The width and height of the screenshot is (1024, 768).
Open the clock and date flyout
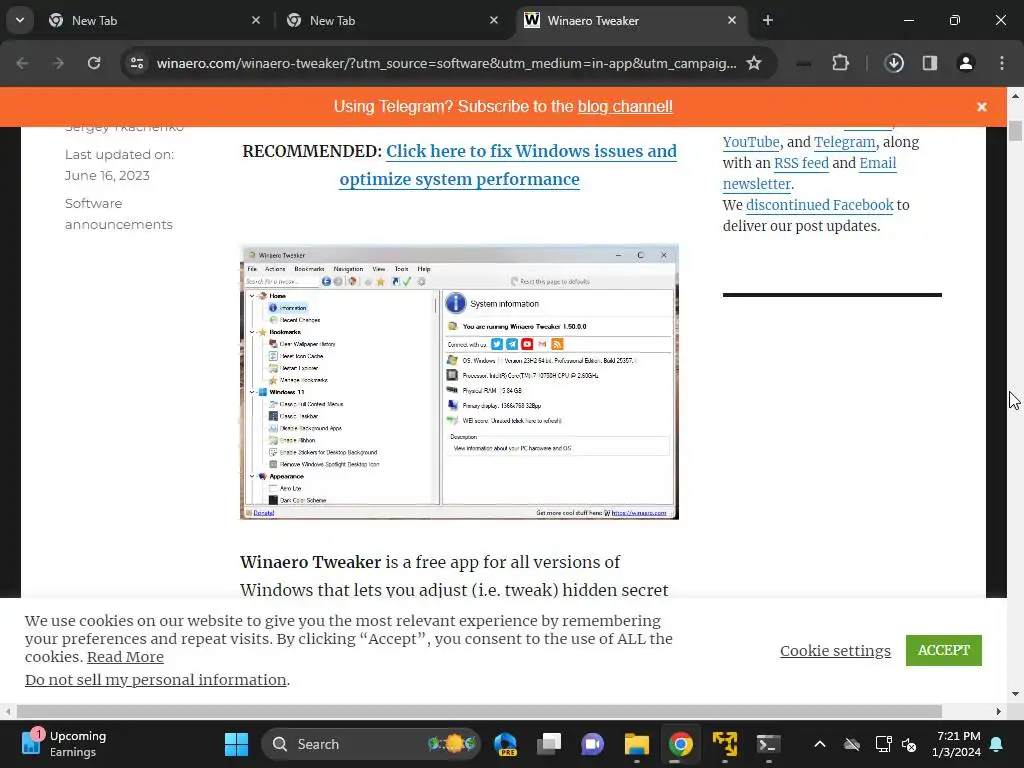(x=957, y=744)
